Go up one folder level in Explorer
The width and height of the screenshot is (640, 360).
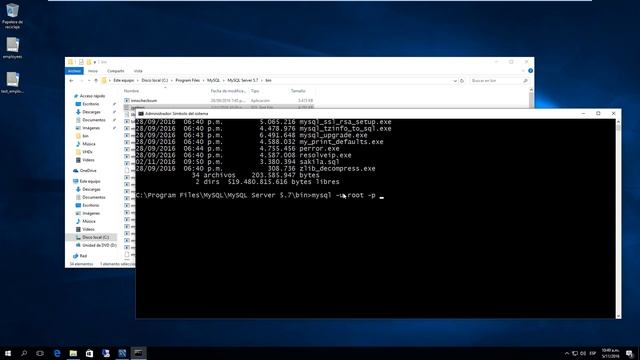click(x=96, y=81)
